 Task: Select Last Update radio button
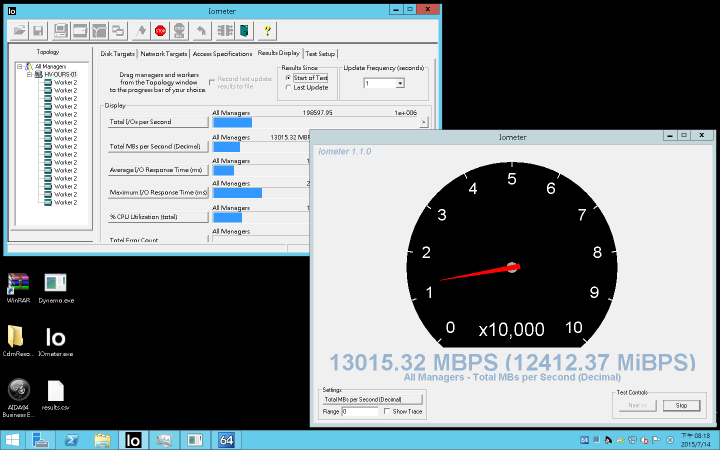pos(288,87)
